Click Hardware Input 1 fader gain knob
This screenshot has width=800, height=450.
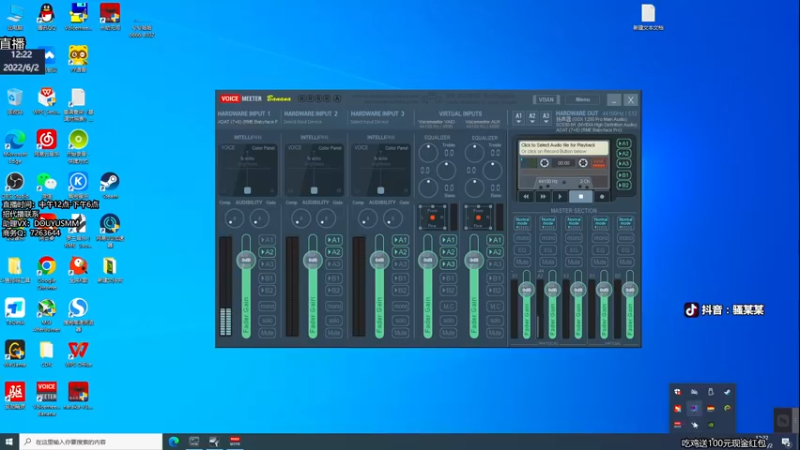(246, 260)
